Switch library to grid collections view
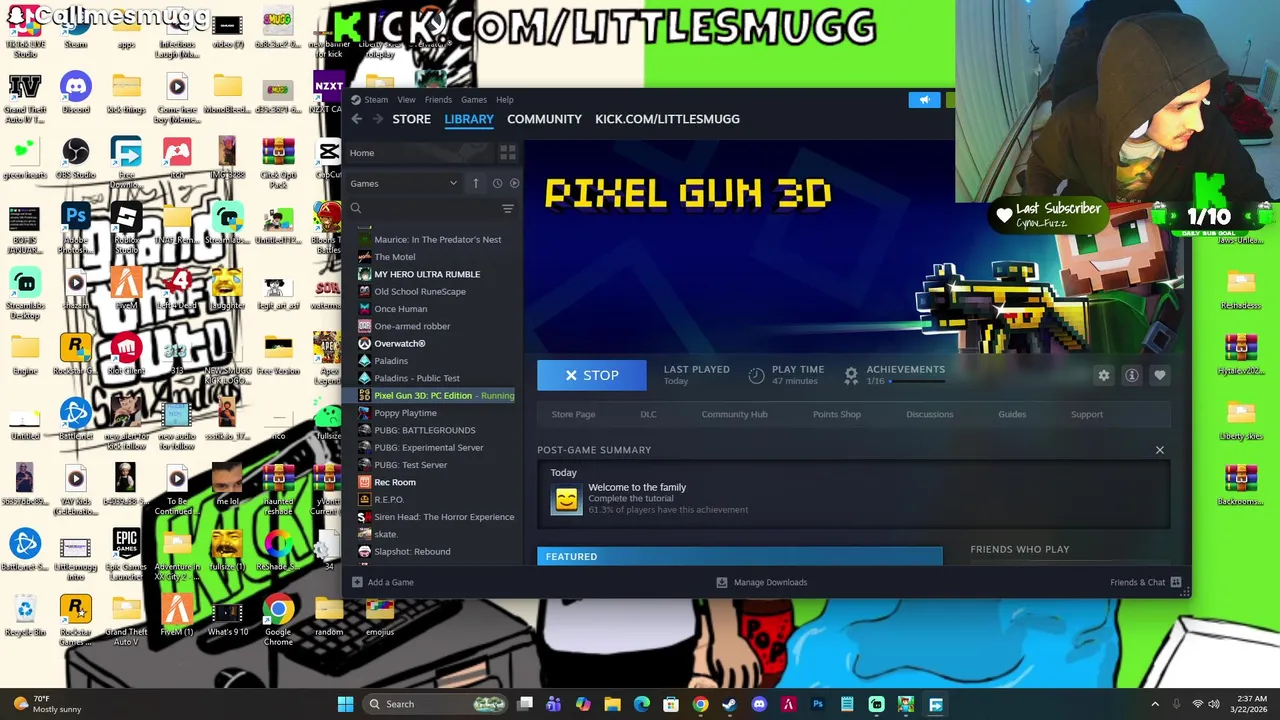This screenshot has height=720, width=1280. click(x=508, y=153)
